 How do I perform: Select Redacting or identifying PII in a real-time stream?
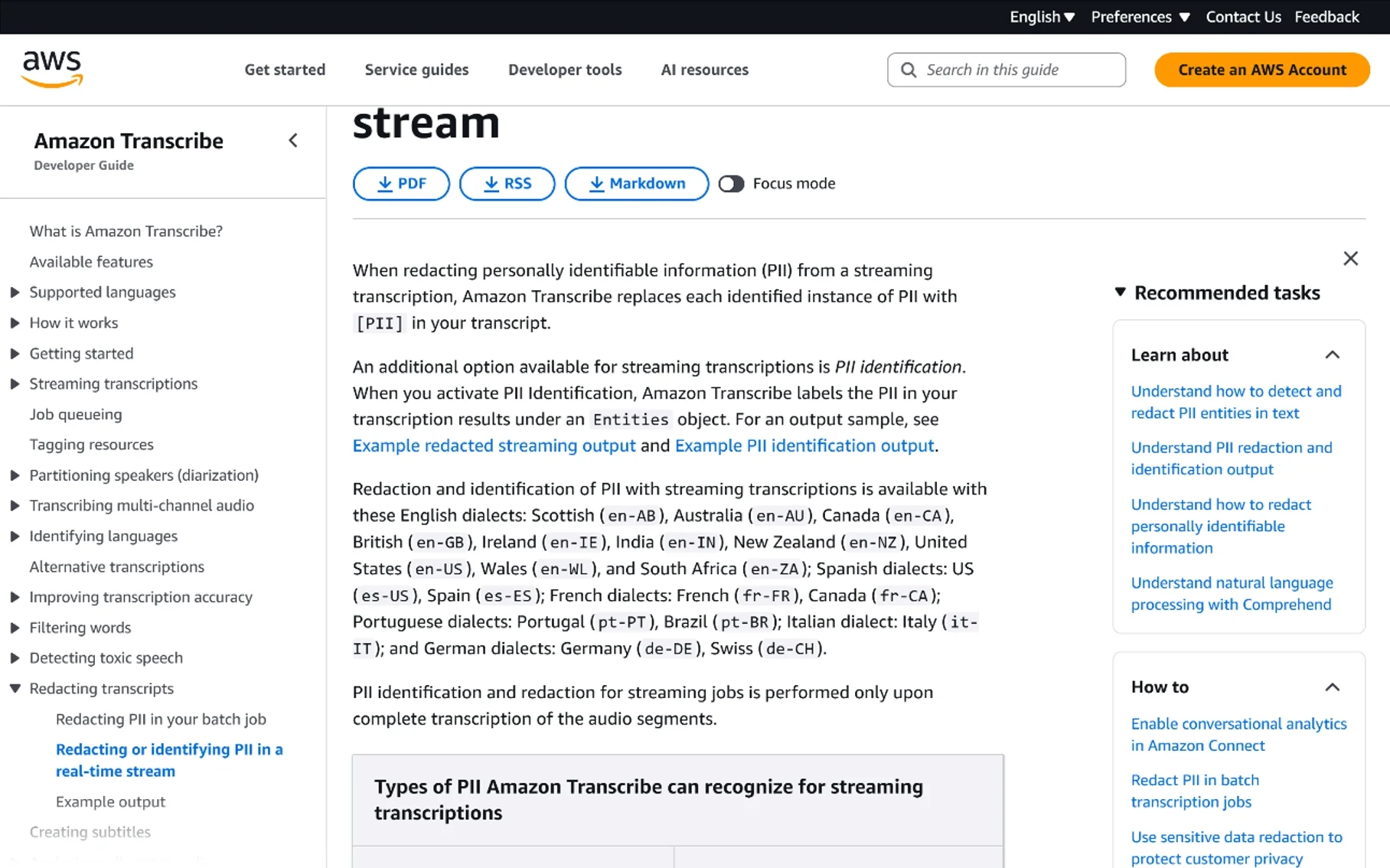[x=169, y=760]
